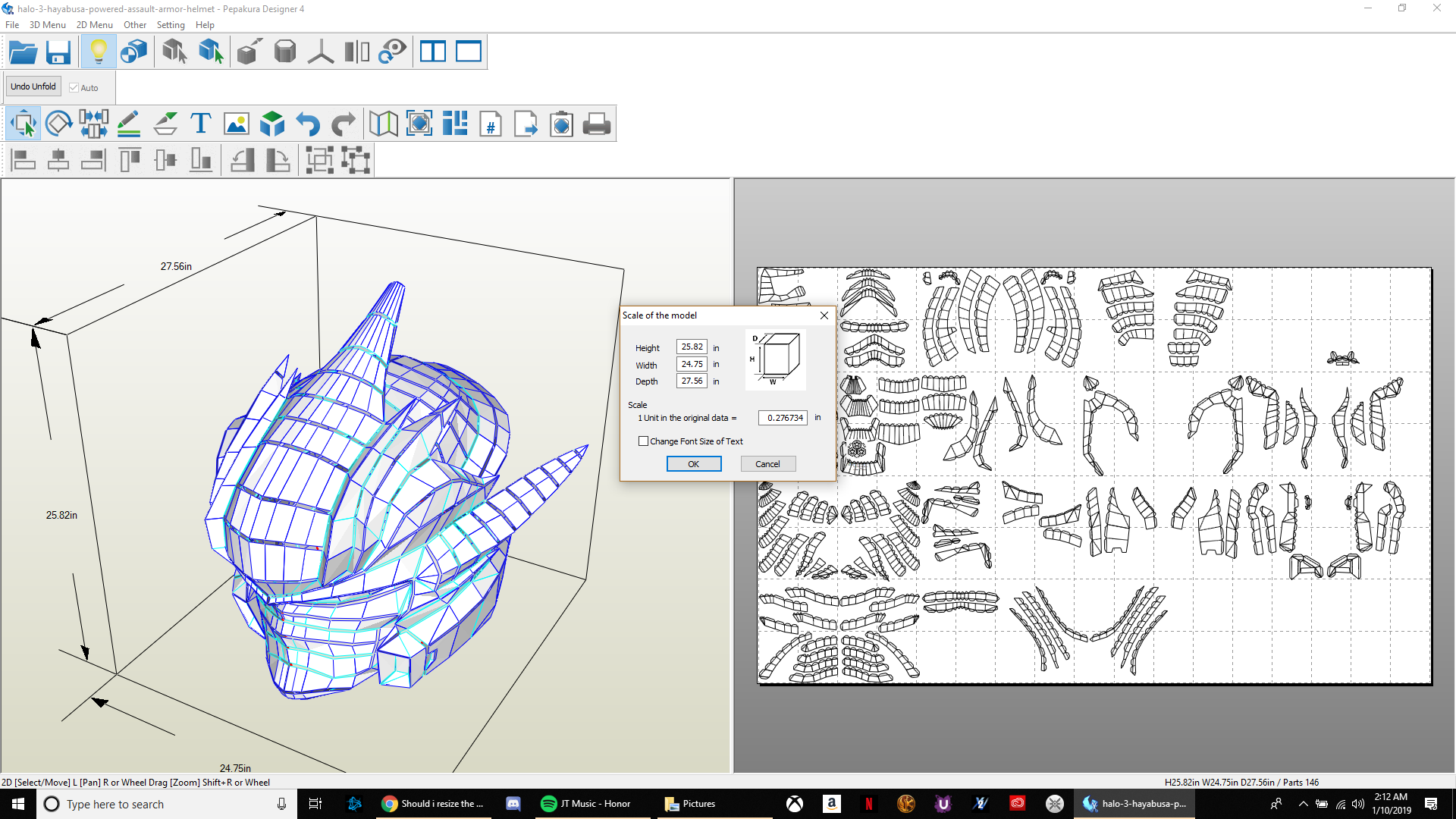Select the 2D Rotate parts tool

[58, 124]
